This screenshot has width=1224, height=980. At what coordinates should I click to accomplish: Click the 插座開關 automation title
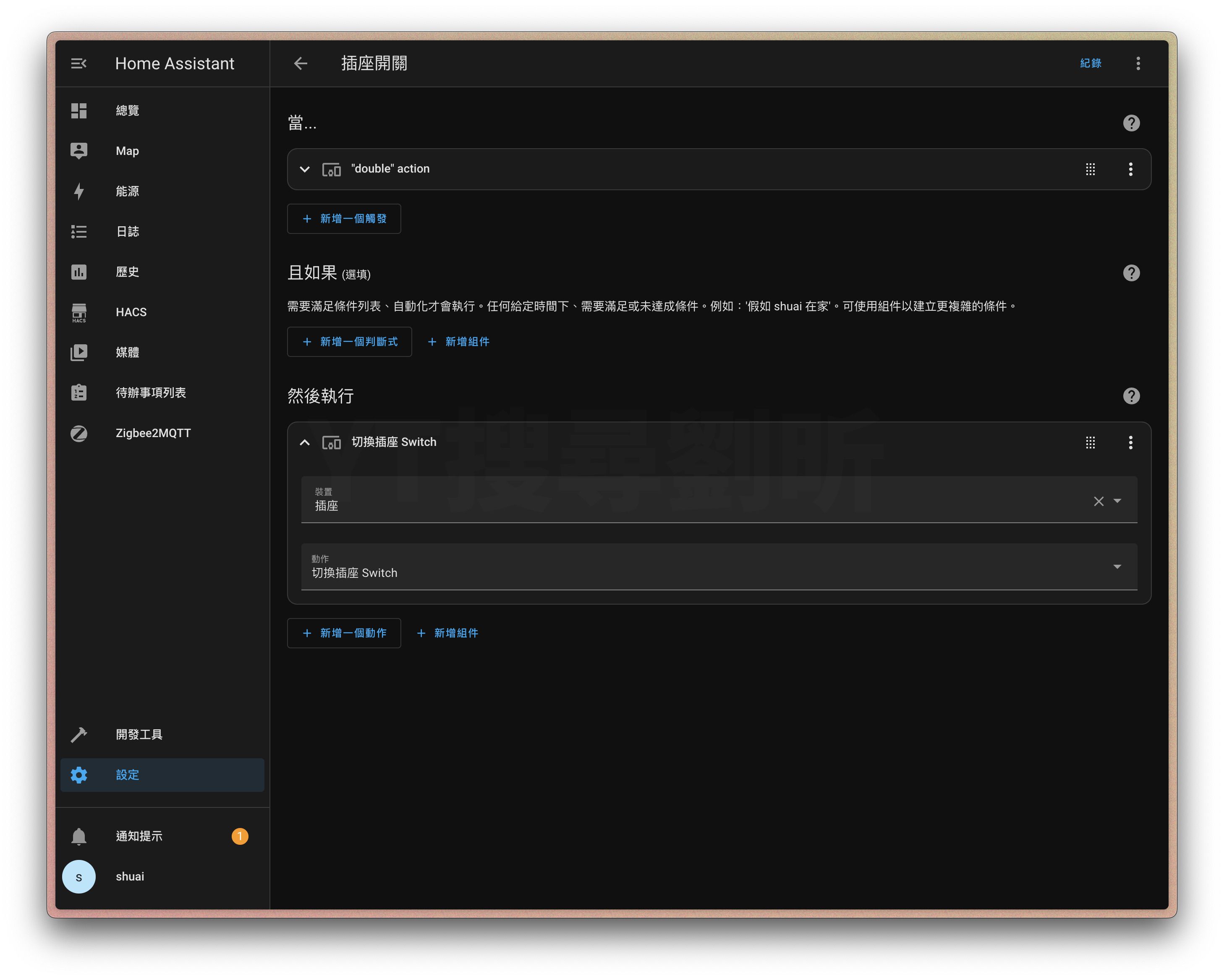pos(374,63)
